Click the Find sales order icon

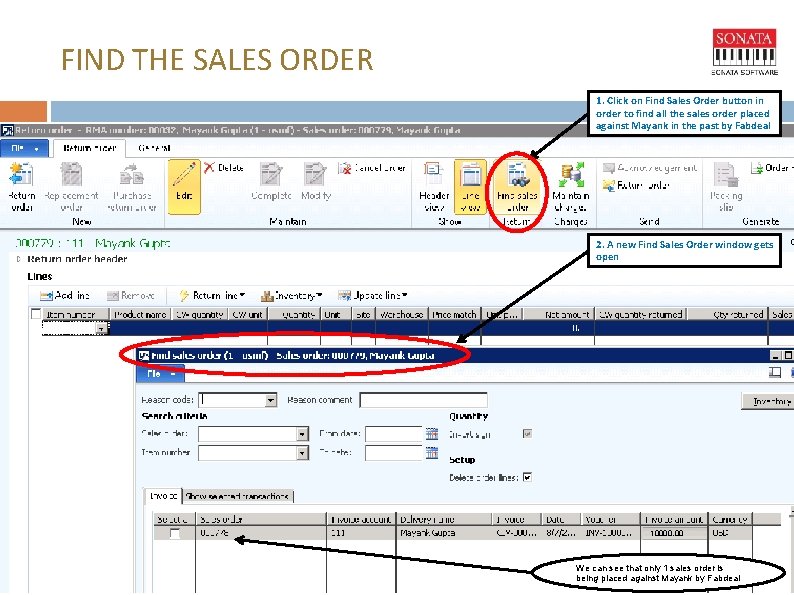(x=517, y=174)
